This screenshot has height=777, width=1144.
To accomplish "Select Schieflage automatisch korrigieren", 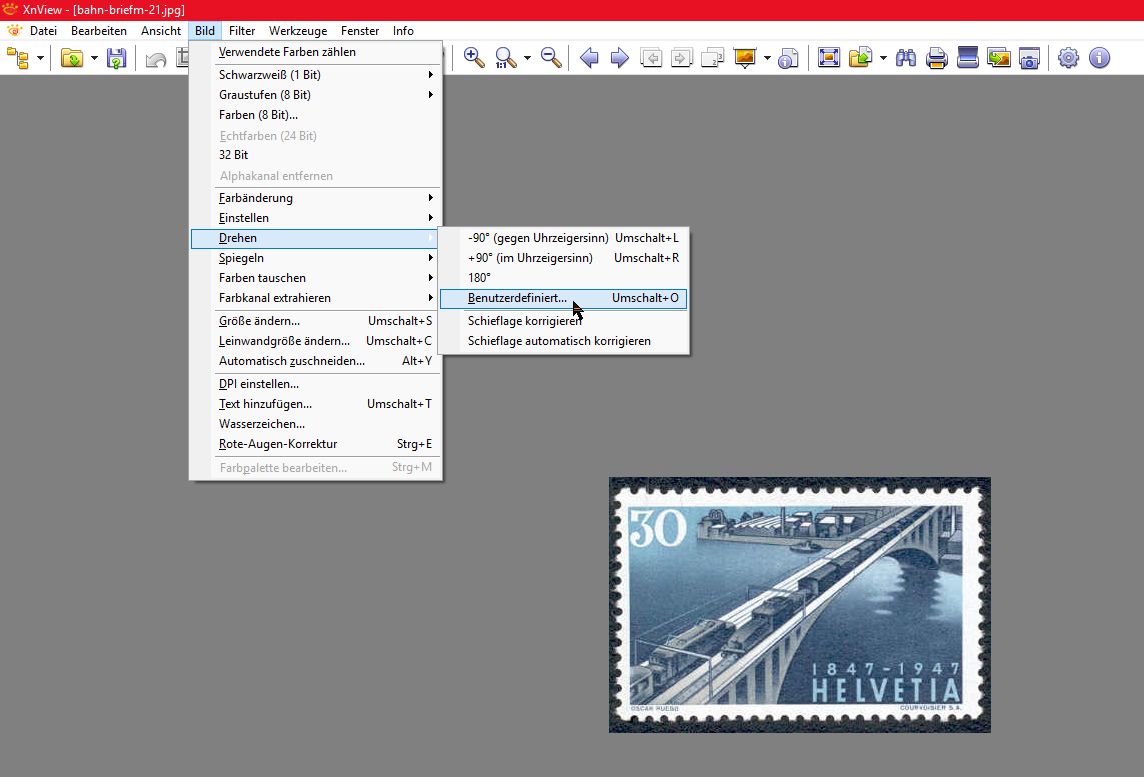I will pyautogui.click(x=559, y=341).
